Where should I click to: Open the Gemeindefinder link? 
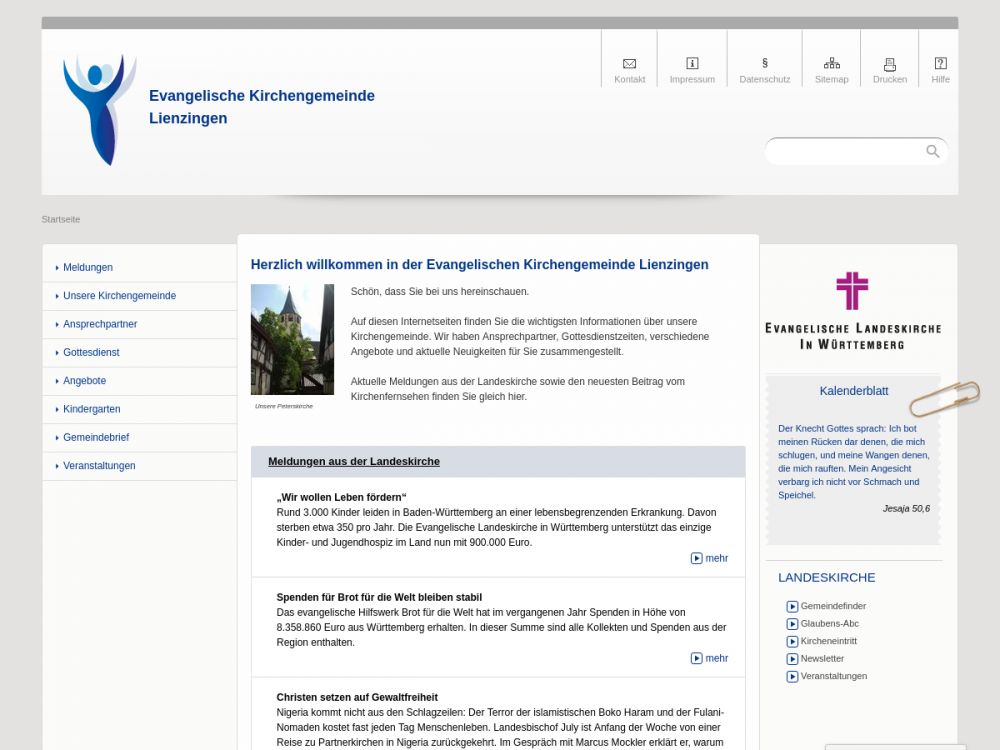[x=832, y=606]
